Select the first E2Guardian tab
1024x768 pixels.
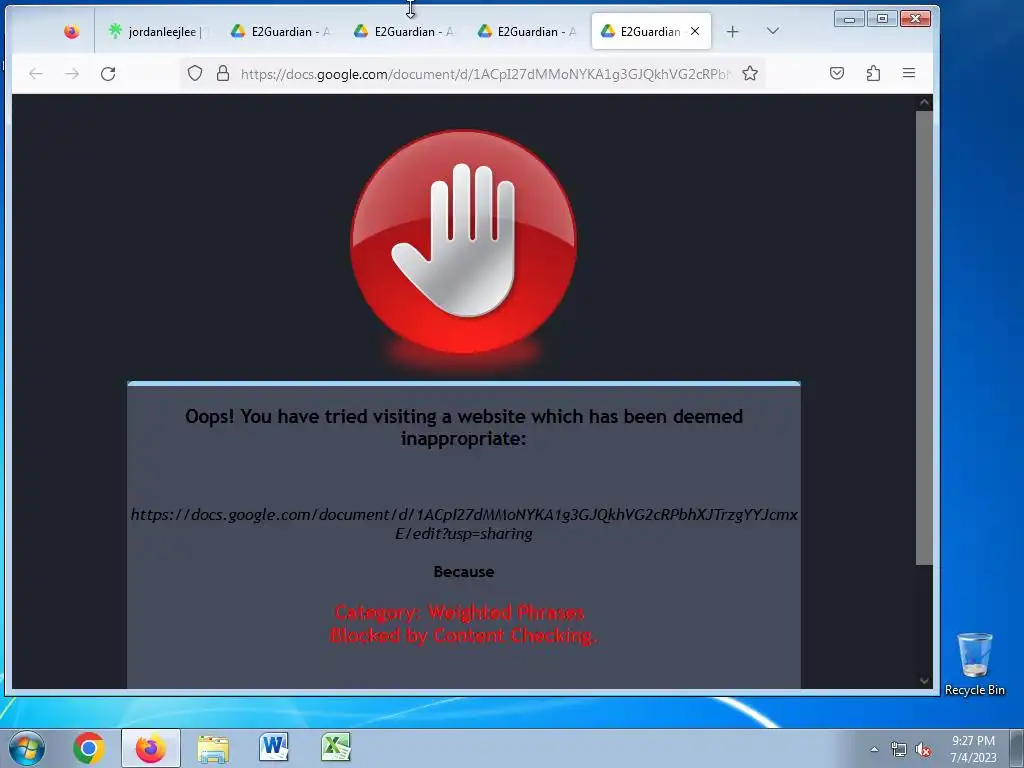tap(281, 31)
